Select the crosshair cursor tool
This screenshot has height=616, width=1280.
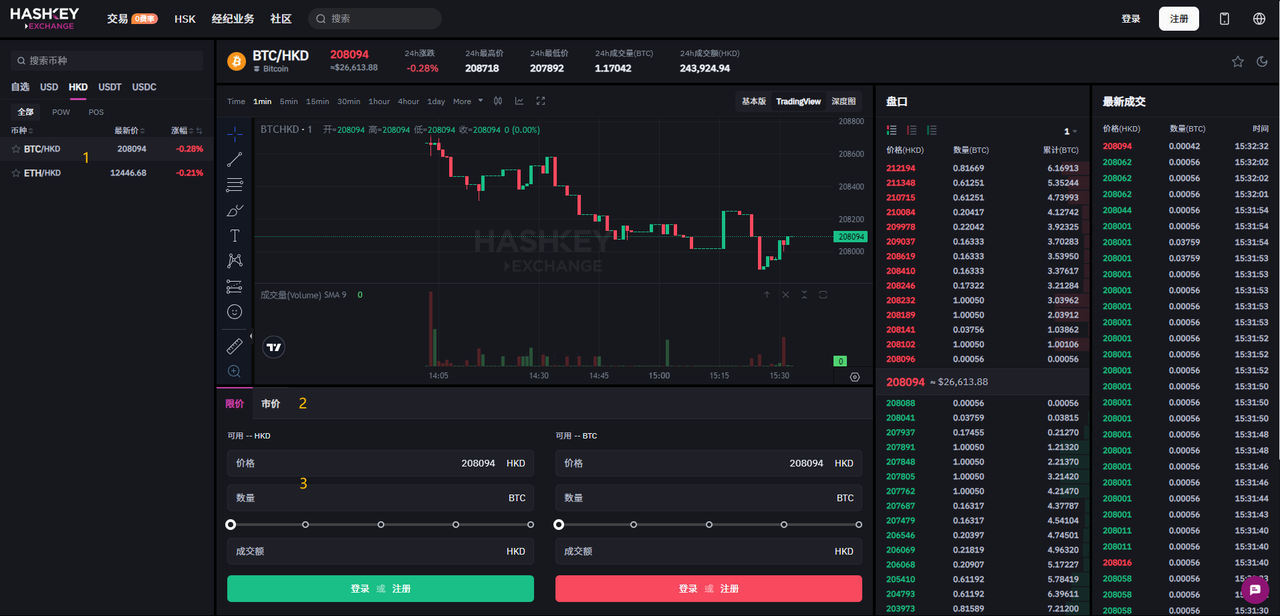tap(234, 133)
